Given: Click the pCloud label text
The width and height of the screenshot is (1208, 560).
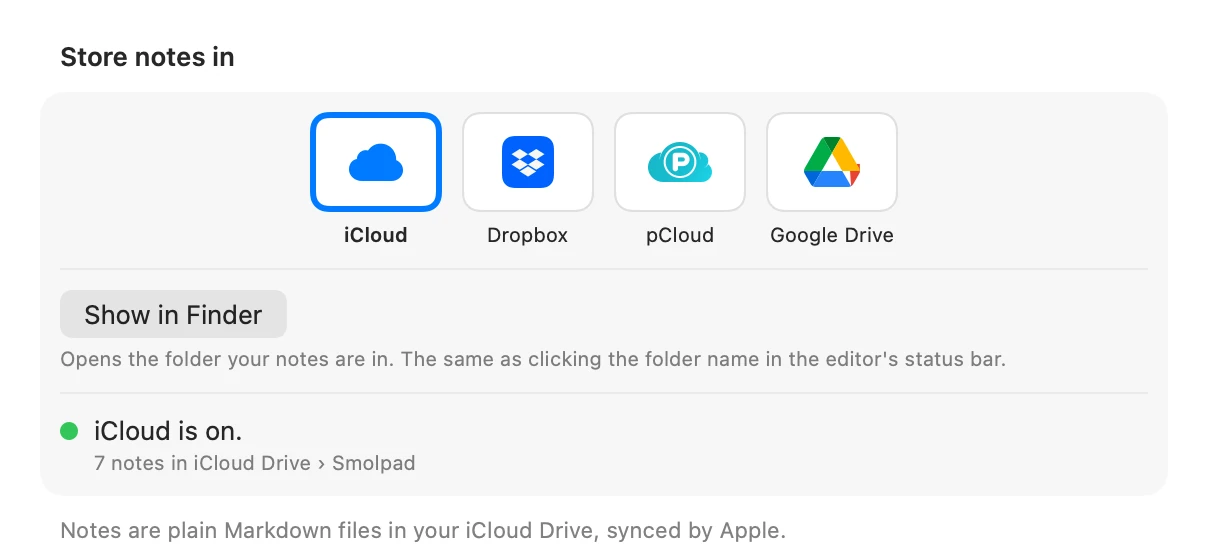Looking at the screenshot, I should 680,236.
